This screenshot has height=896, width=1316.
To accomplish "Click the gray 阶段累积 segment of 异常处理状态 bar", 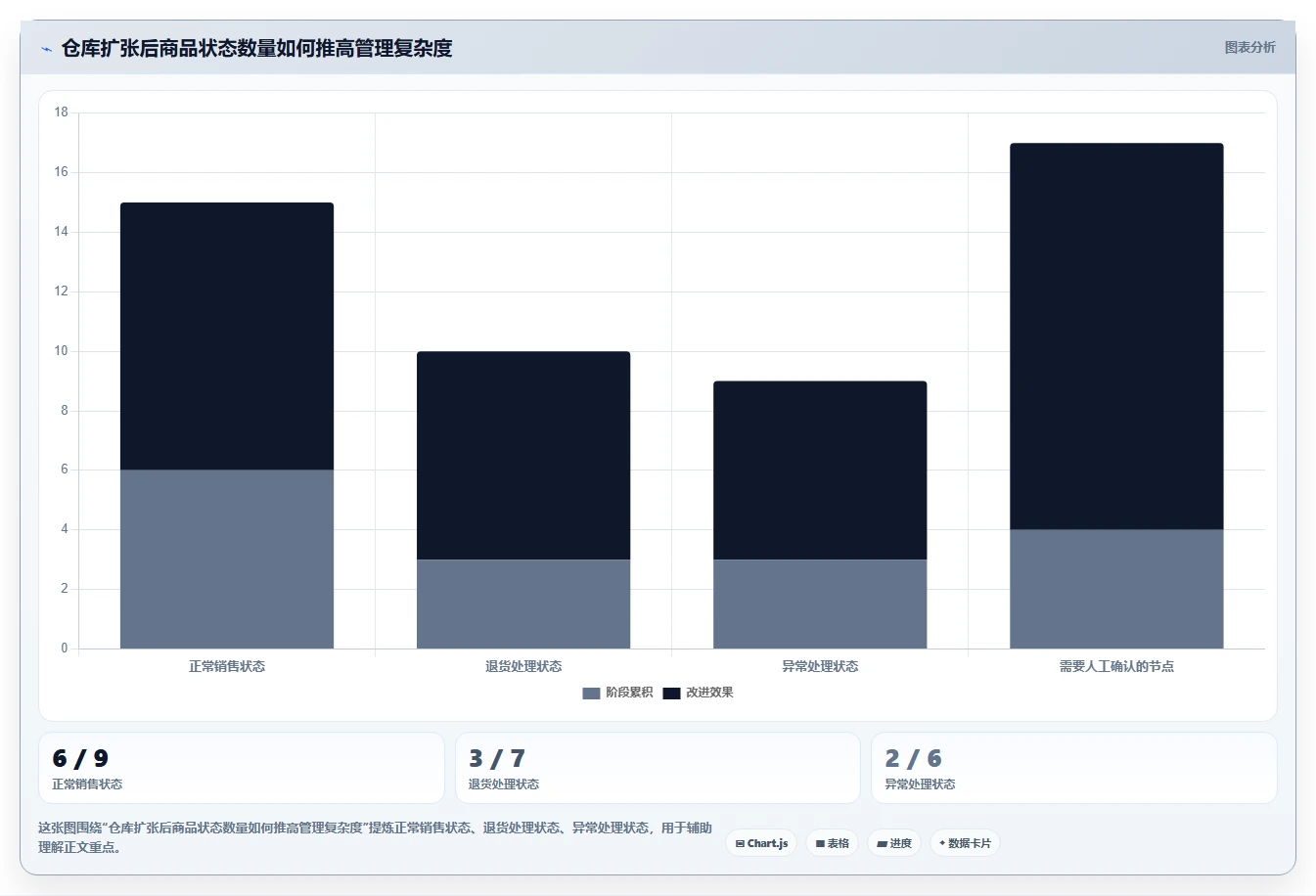I will 820,605.
